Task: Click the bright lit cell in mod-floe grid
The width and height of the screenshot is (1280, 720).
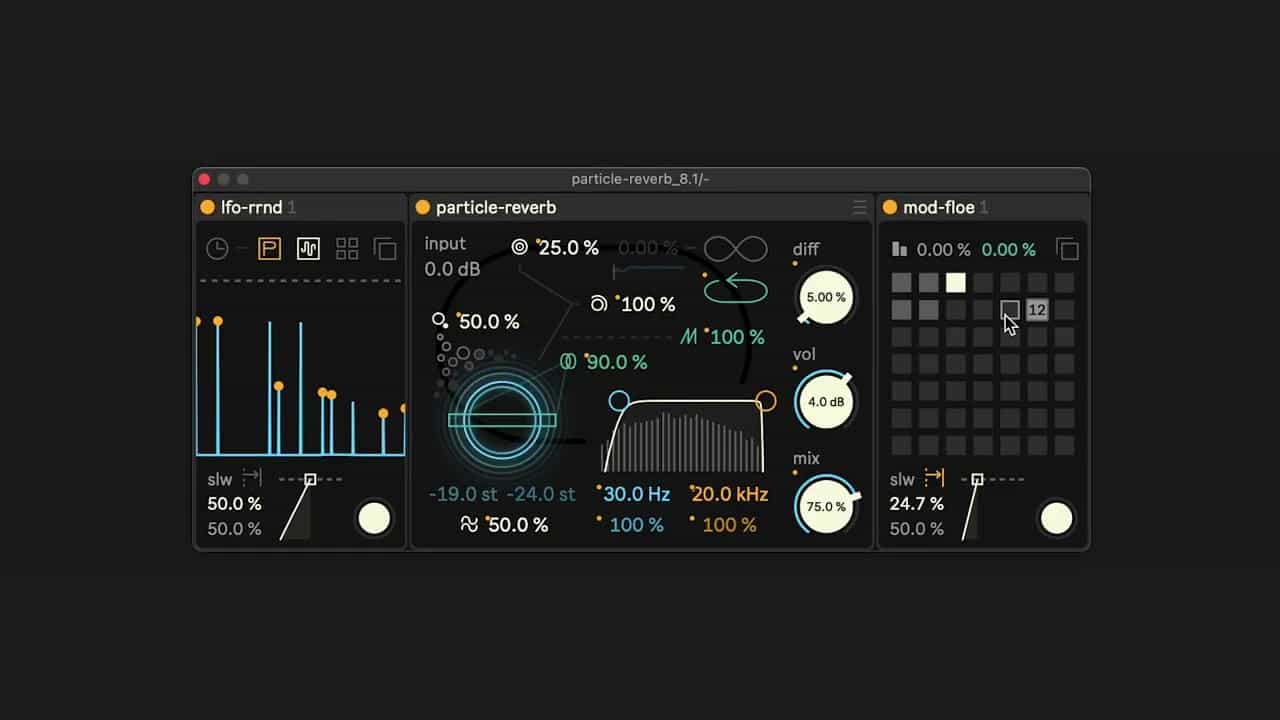Action: 956,283
